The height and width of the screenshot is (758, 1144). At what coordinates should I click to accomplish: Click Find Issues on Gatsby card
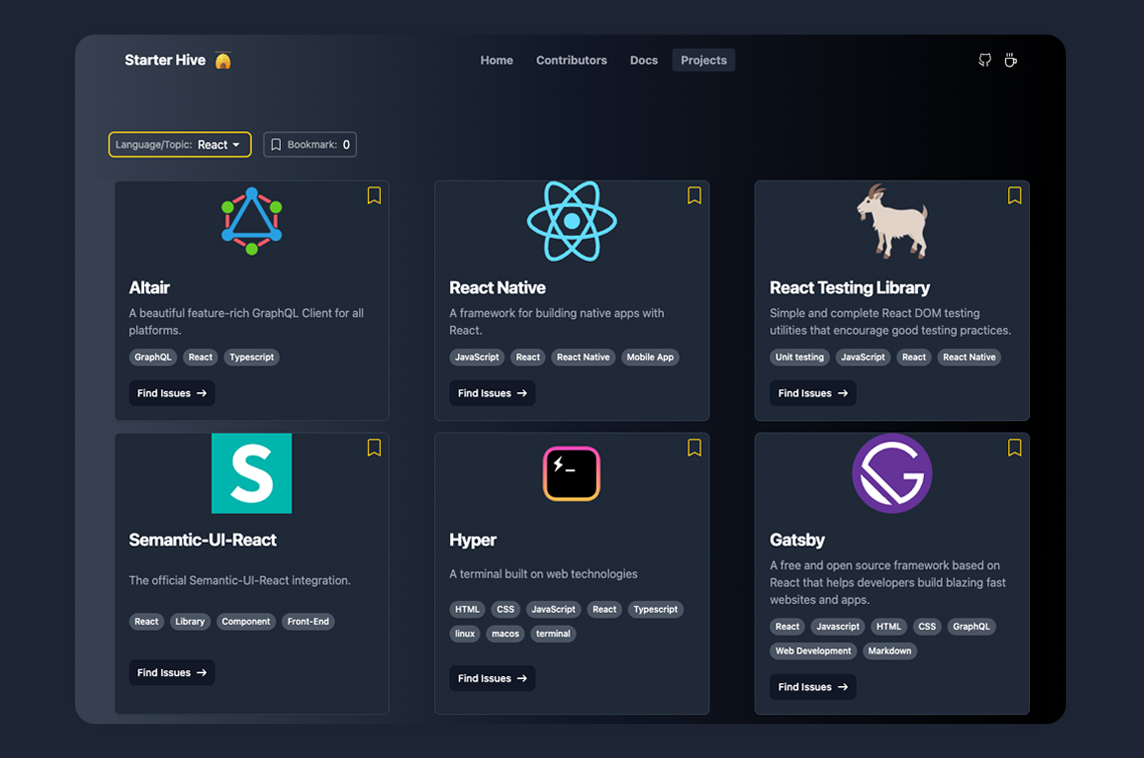[812, 687]
